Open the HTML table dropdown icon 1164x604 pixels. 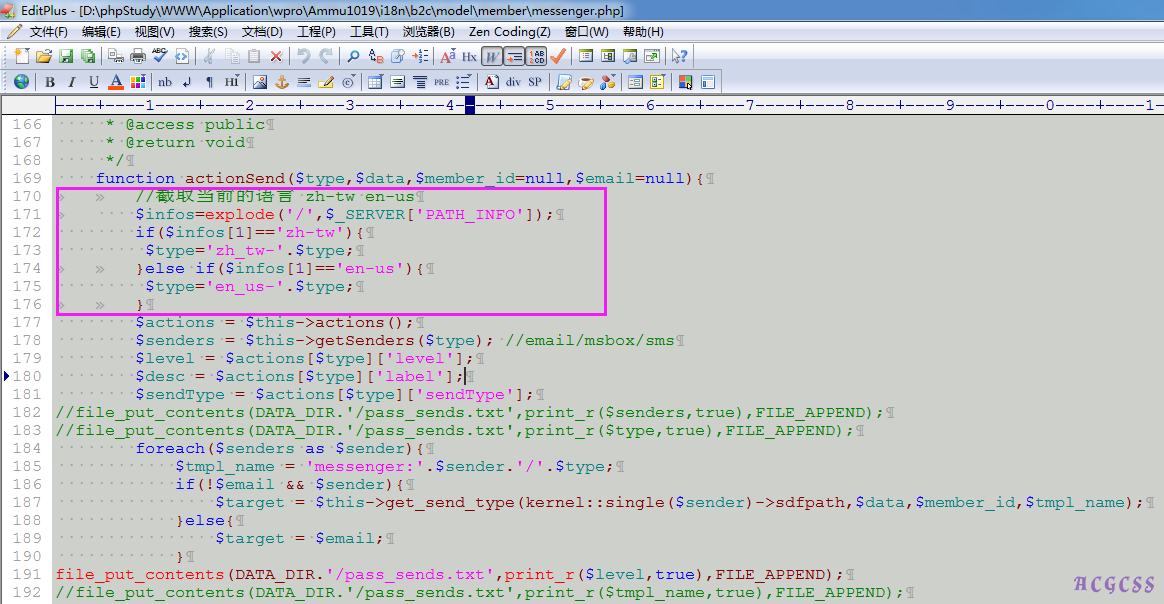click(375, 82)
